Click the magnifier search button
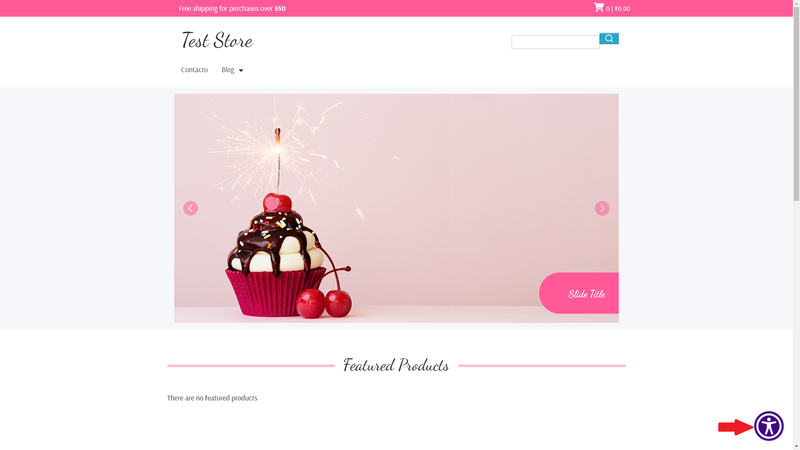 click(609, 38)
